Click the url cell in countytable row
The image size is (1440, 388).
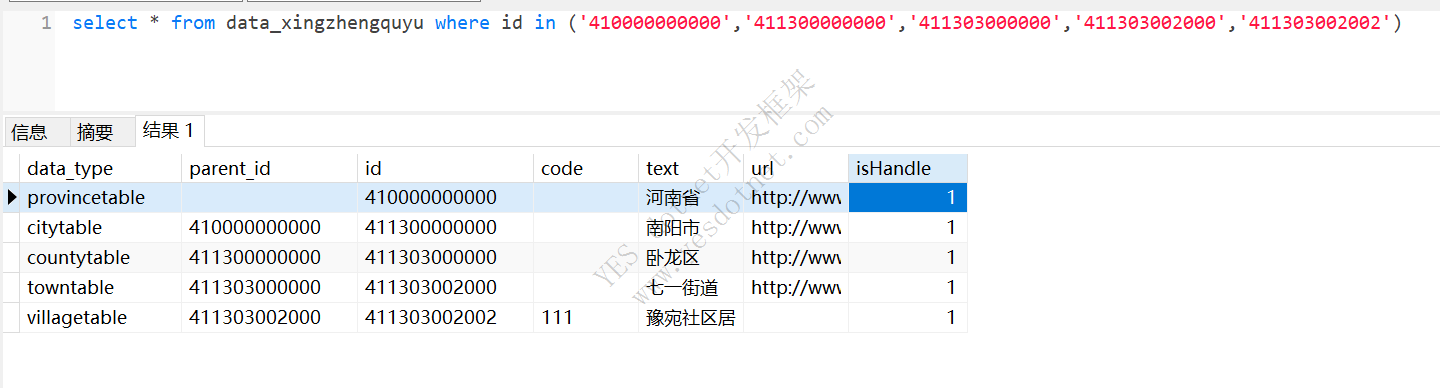[x=795, y=258]
